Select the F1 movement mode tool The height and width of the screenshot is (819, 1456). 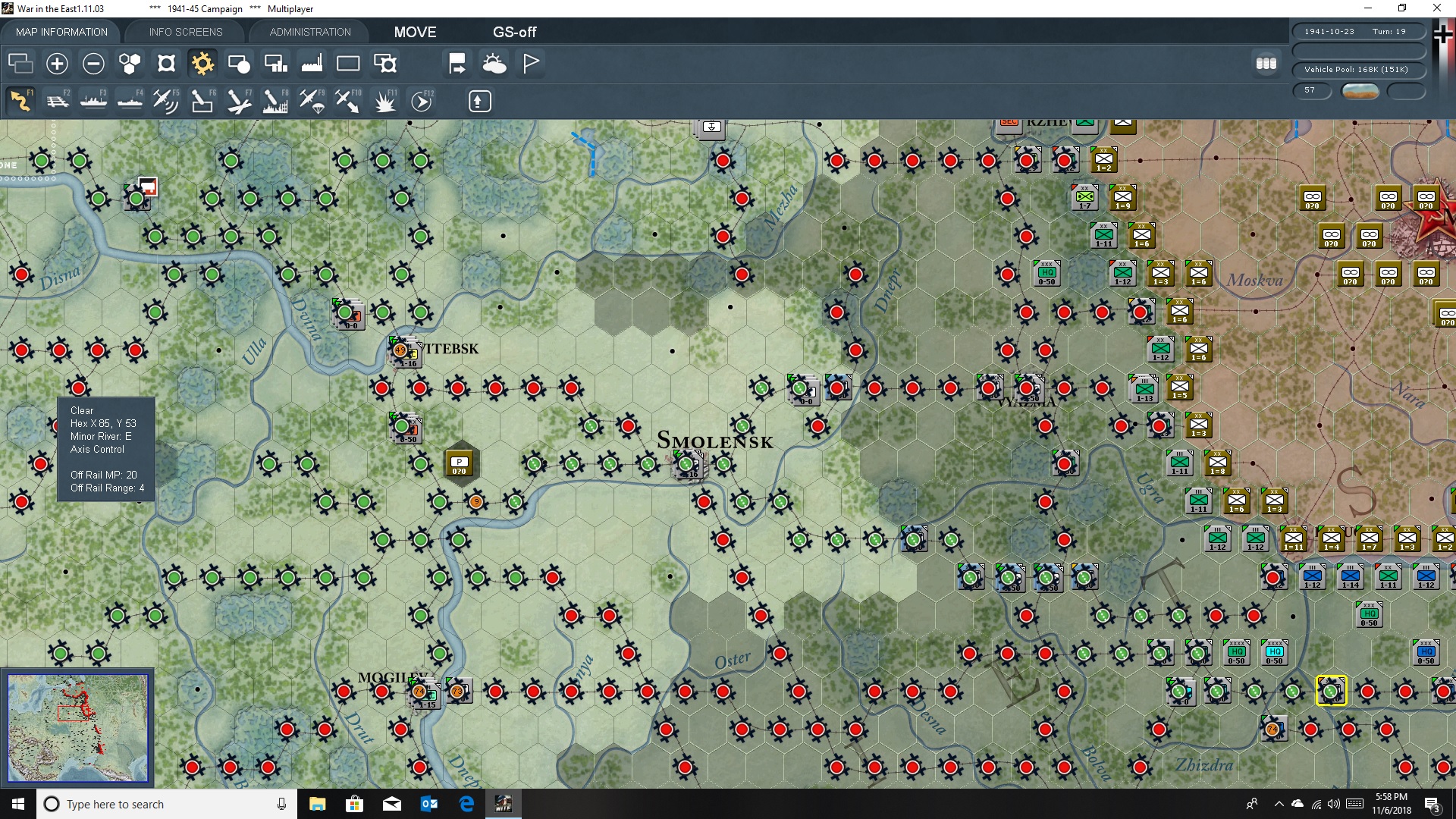pos(20,101)
